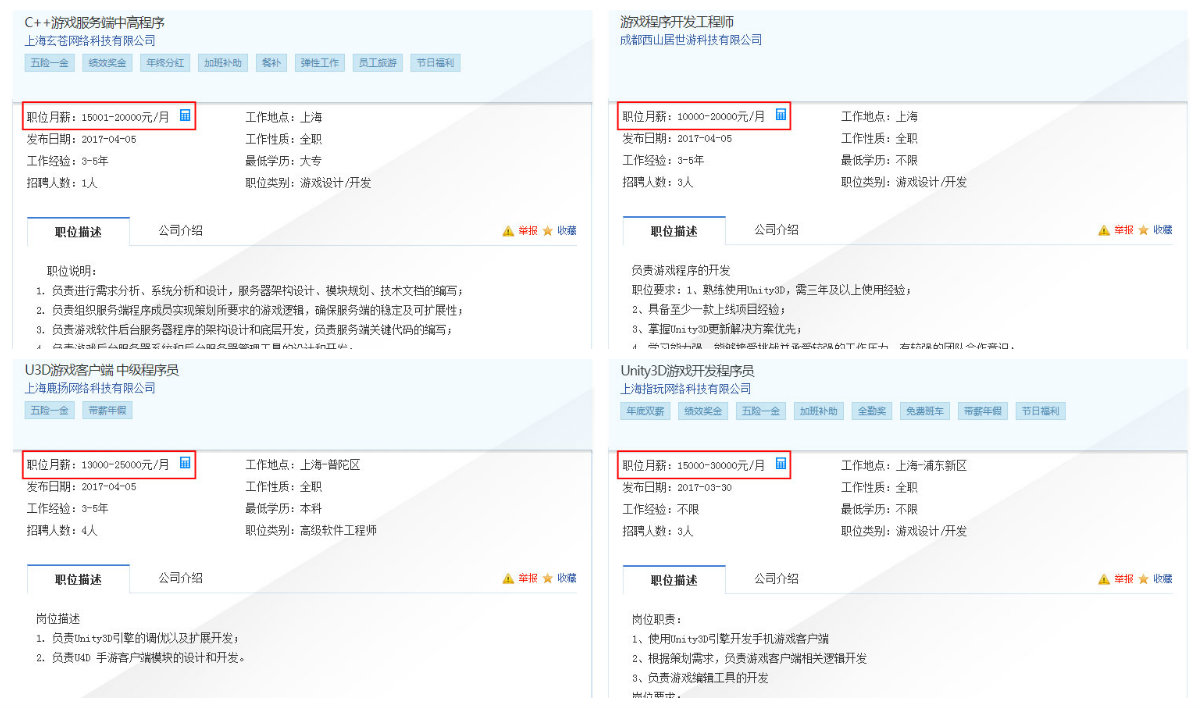Open company link 成都西山居世游科技有限公司
This screenshot has width=1200, height=708.
click(x=691, y=40)
